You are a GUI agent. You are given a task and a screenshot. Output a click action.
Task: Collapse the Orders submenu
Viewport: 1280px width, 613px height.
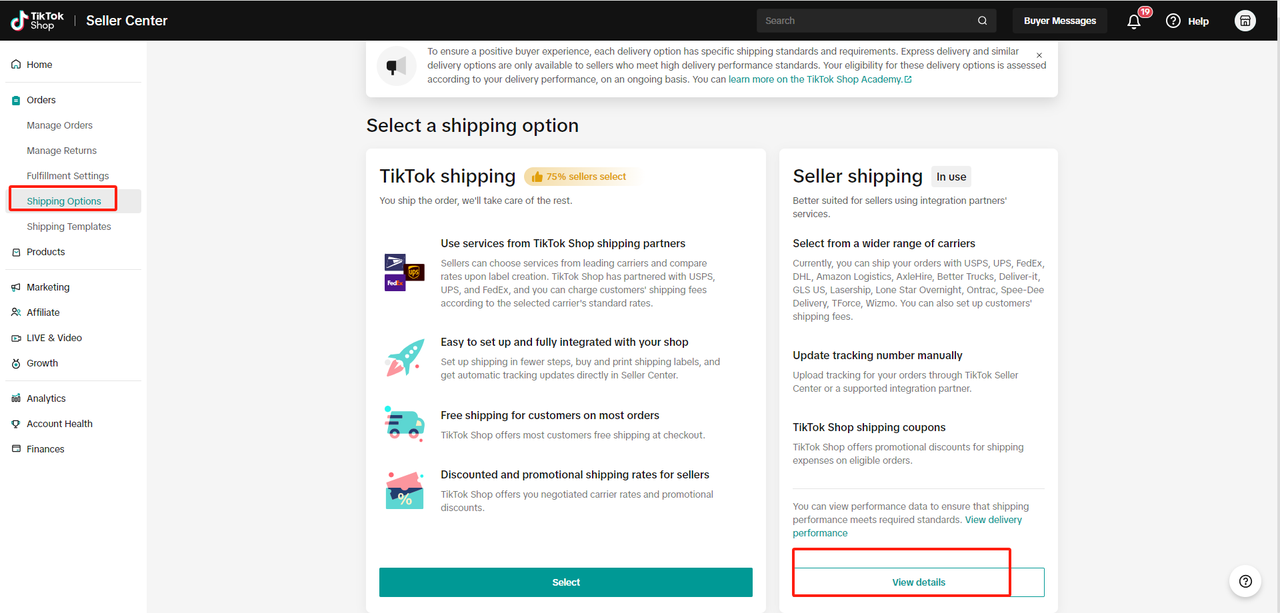[40, 99]
